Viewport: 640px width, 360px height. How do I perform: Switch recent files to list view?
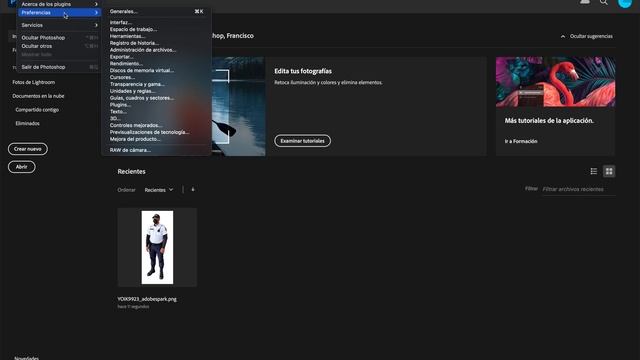594,171
